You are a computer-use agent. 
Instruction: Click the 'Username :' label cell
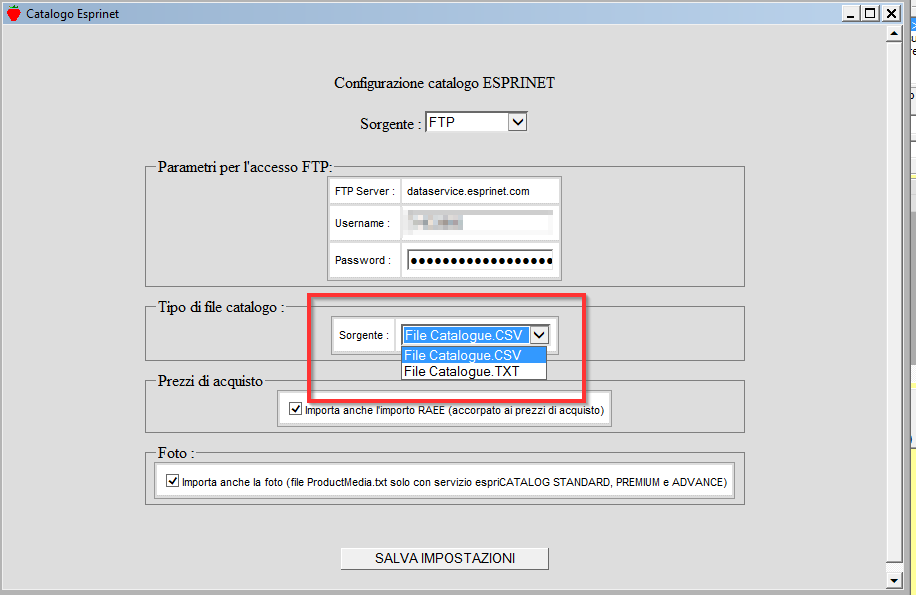365,223
